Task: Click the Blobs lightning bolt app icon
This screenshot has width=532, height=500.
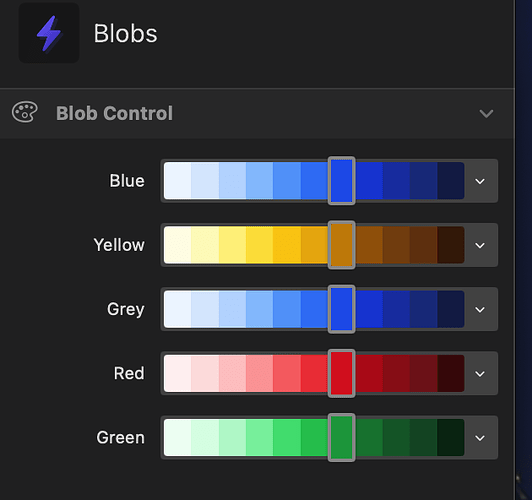Action: pyautogui.click(x=49, y=33)
